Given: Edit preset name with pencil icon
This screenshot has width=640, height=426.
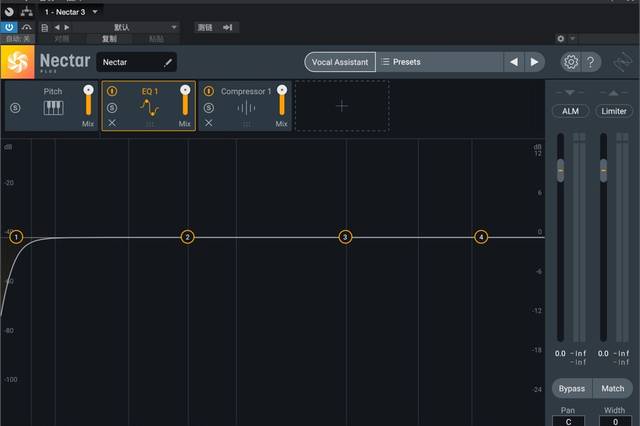Looking at the screenshot, I should (168, 62).
